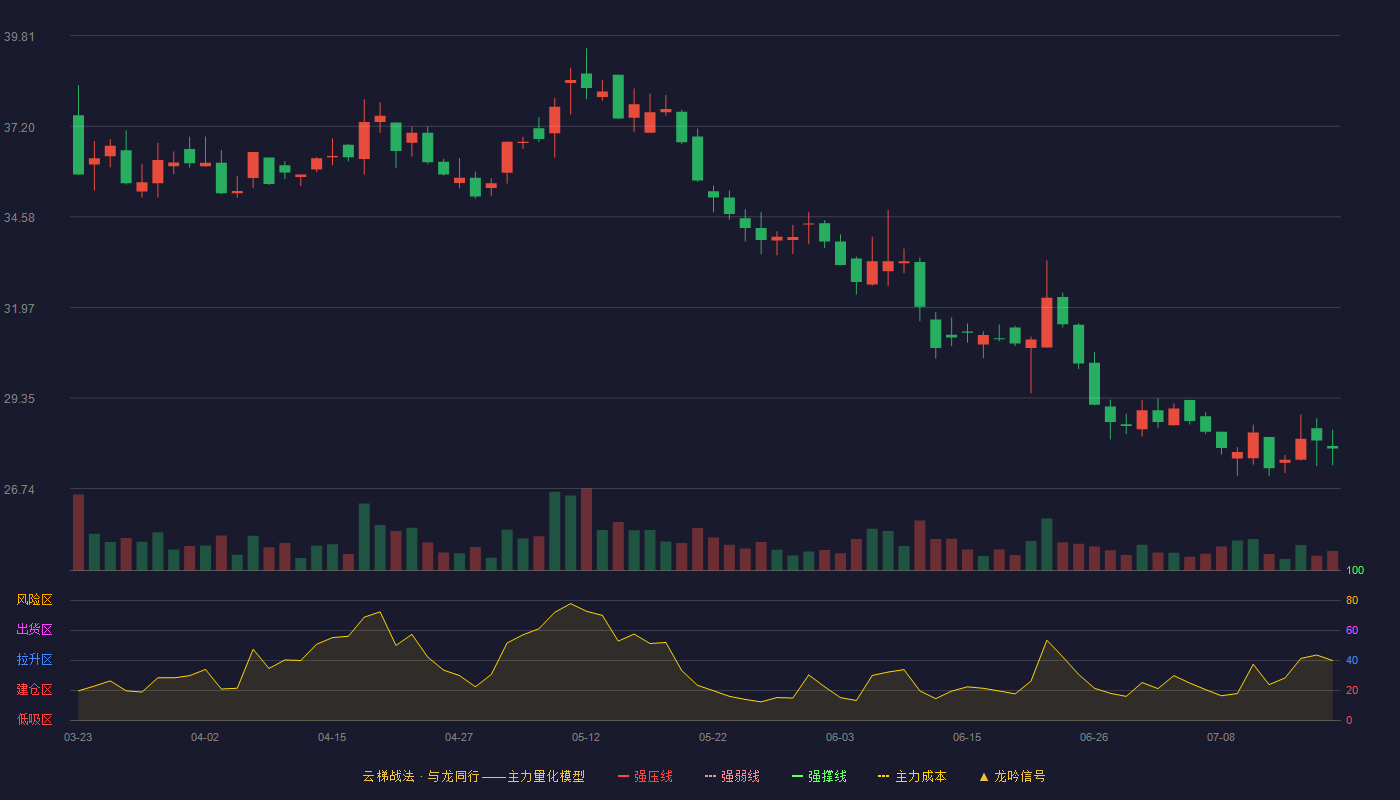Viewport: 1400px width, 800px height.
Task: Click the 出货区 zone label
Action: point(34,630)
